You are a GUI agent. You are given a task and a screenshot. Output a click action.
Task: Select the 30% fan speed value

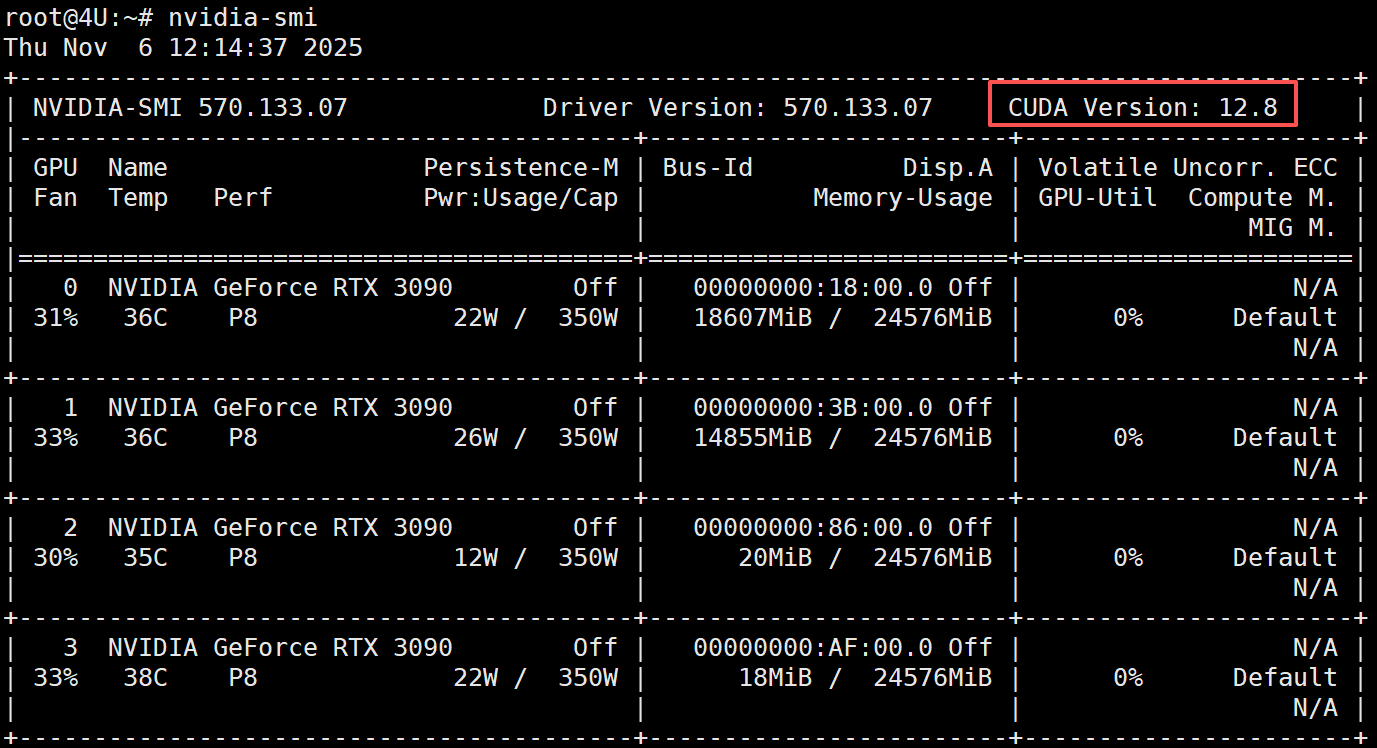55,557
